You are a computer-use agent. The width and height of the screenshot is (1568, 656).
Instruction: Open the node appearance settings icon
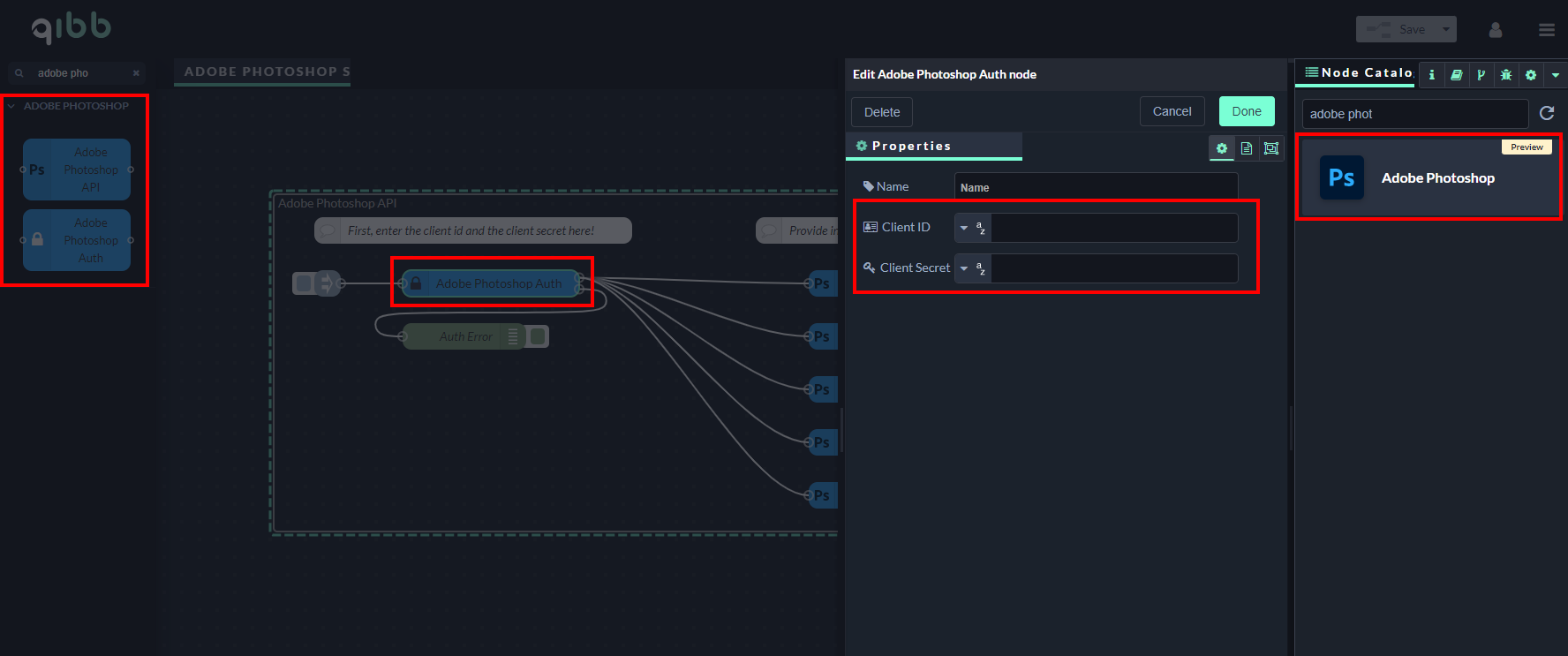[1270, 148]
